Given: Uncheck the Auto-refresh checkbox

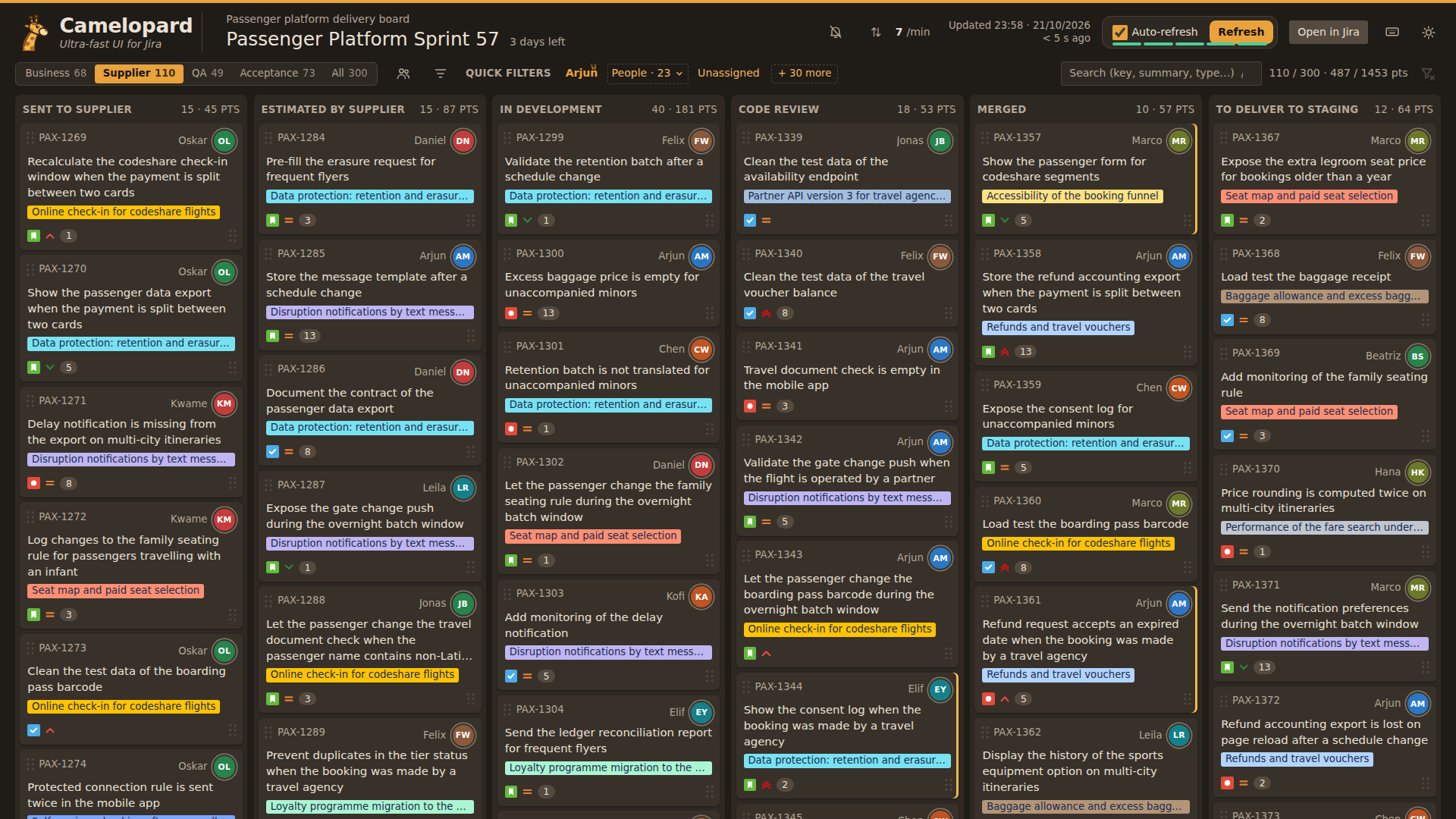Looking at the screenshot, I should tap(1119, 32).
